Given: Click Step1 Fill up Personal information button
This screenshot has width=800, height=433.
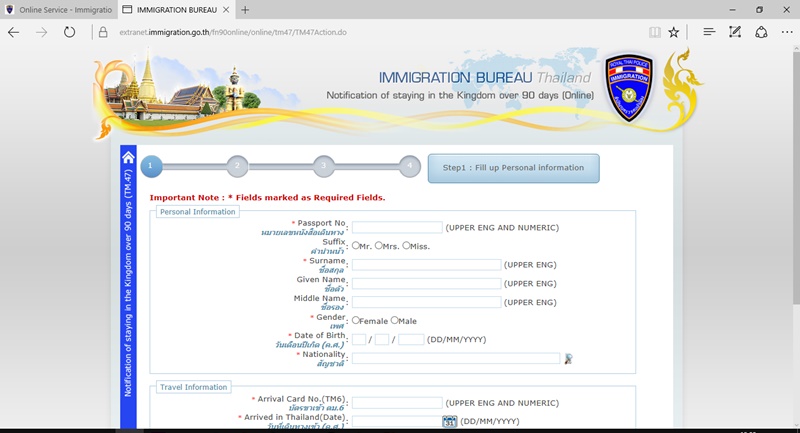Looking at the screenshot, I should point(513,168).
